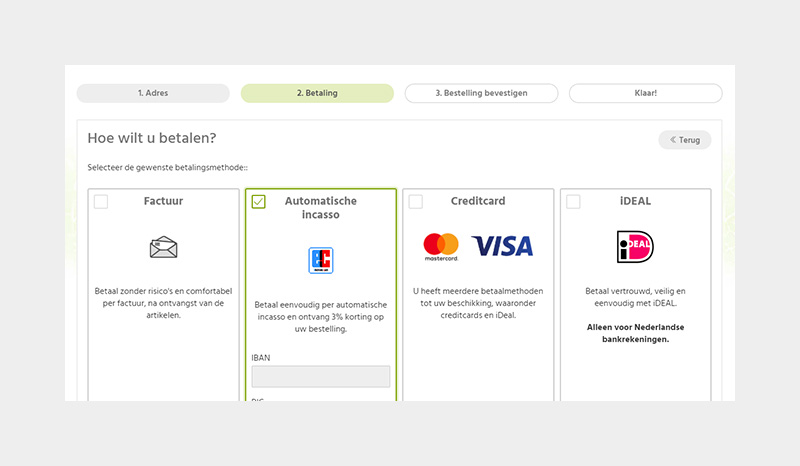800x466 pixels.
Task: Select the 2. Betaling step
Action: click(x=317, y=93)
